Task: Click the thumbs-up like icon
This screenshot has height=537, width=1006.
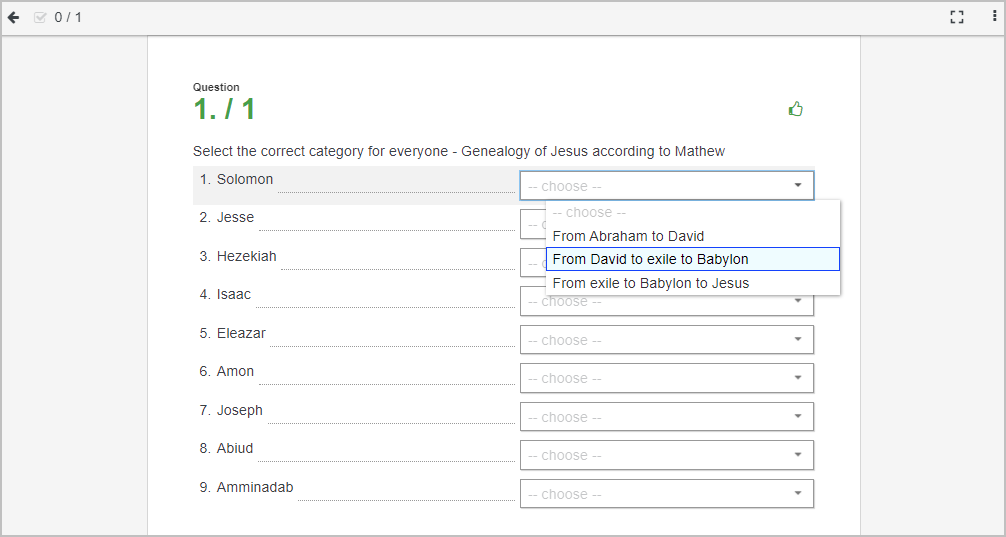Action: pos(796,109)
